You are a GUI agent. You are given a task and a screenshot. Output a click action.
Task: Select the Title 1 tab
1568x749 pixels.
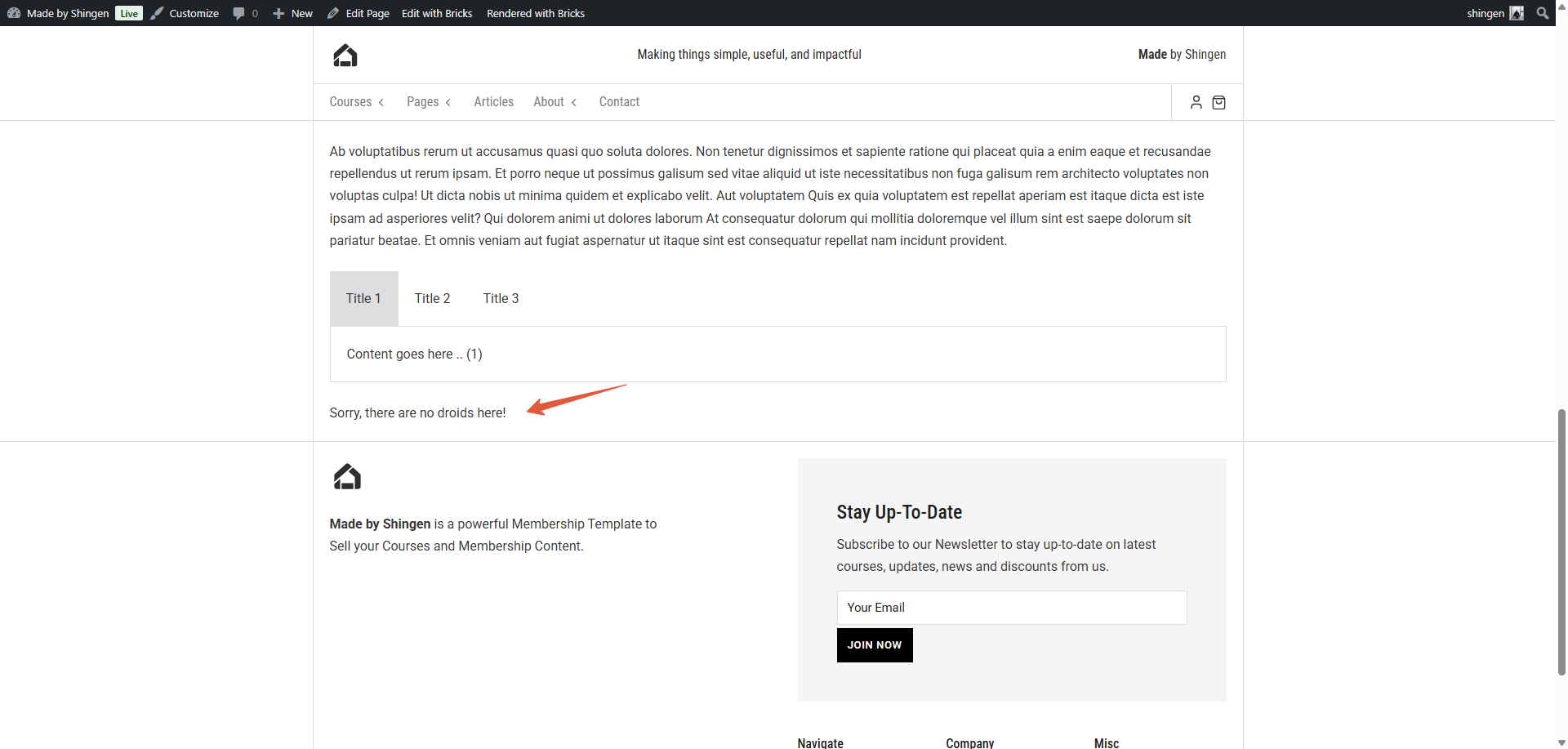pyautogui.click(x=363, y=299)
